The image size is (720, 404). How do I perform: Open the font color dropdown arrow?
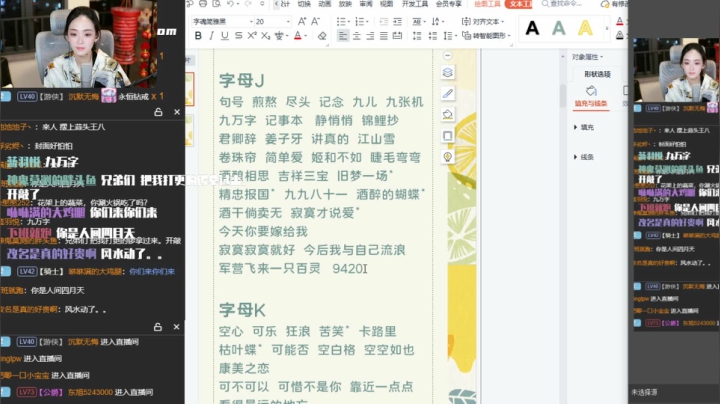click(x=305, y=36)
